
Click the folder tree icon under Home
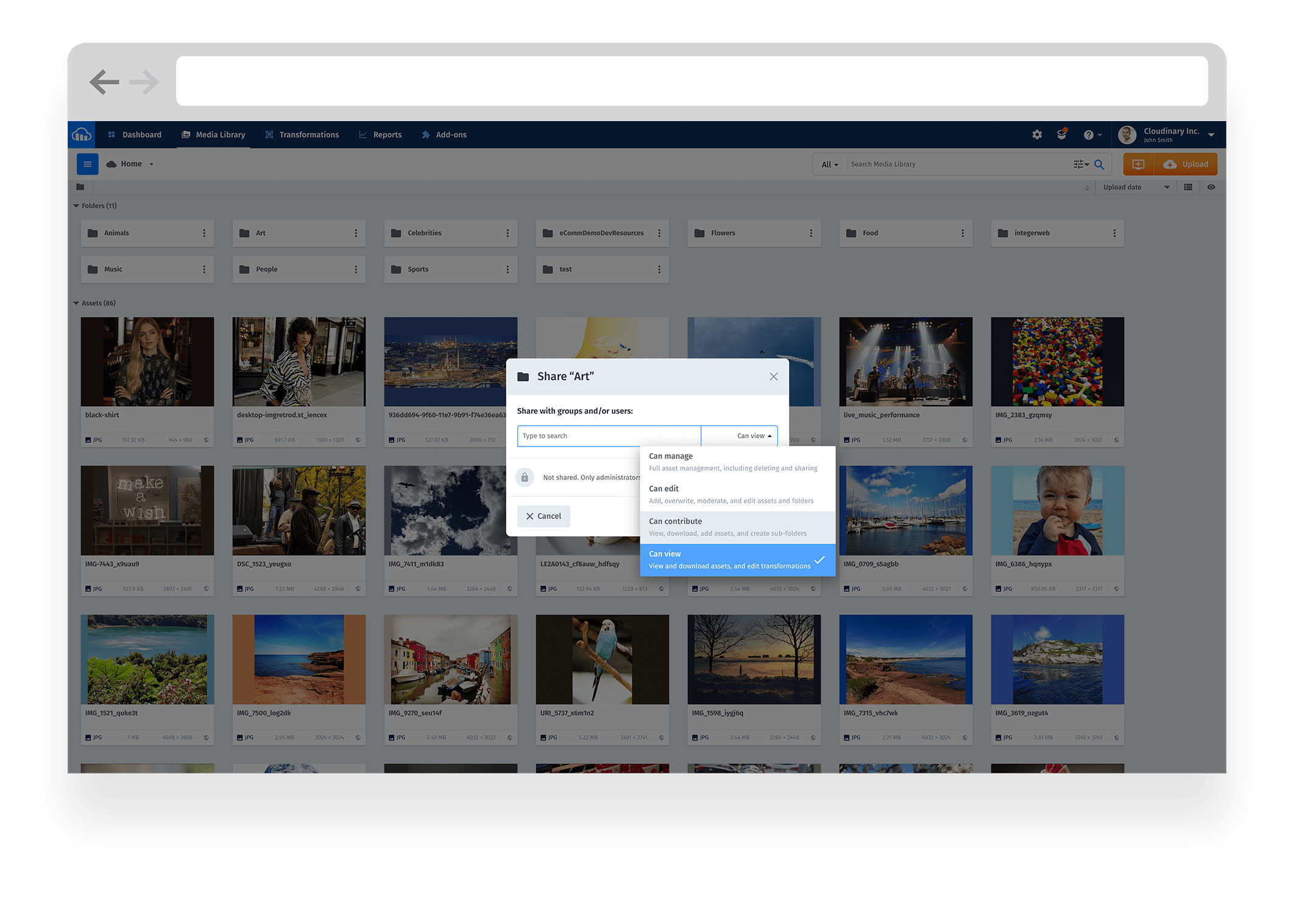pos(80,187)
